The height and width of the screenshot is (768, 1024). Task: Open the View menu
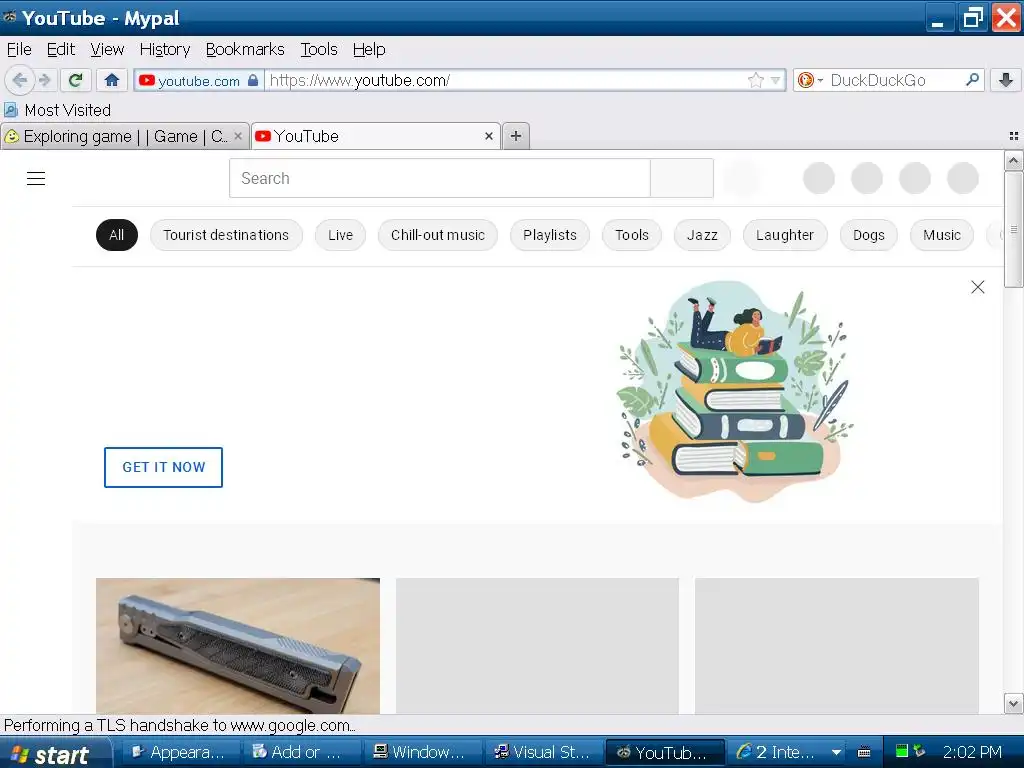click(107, 50)
